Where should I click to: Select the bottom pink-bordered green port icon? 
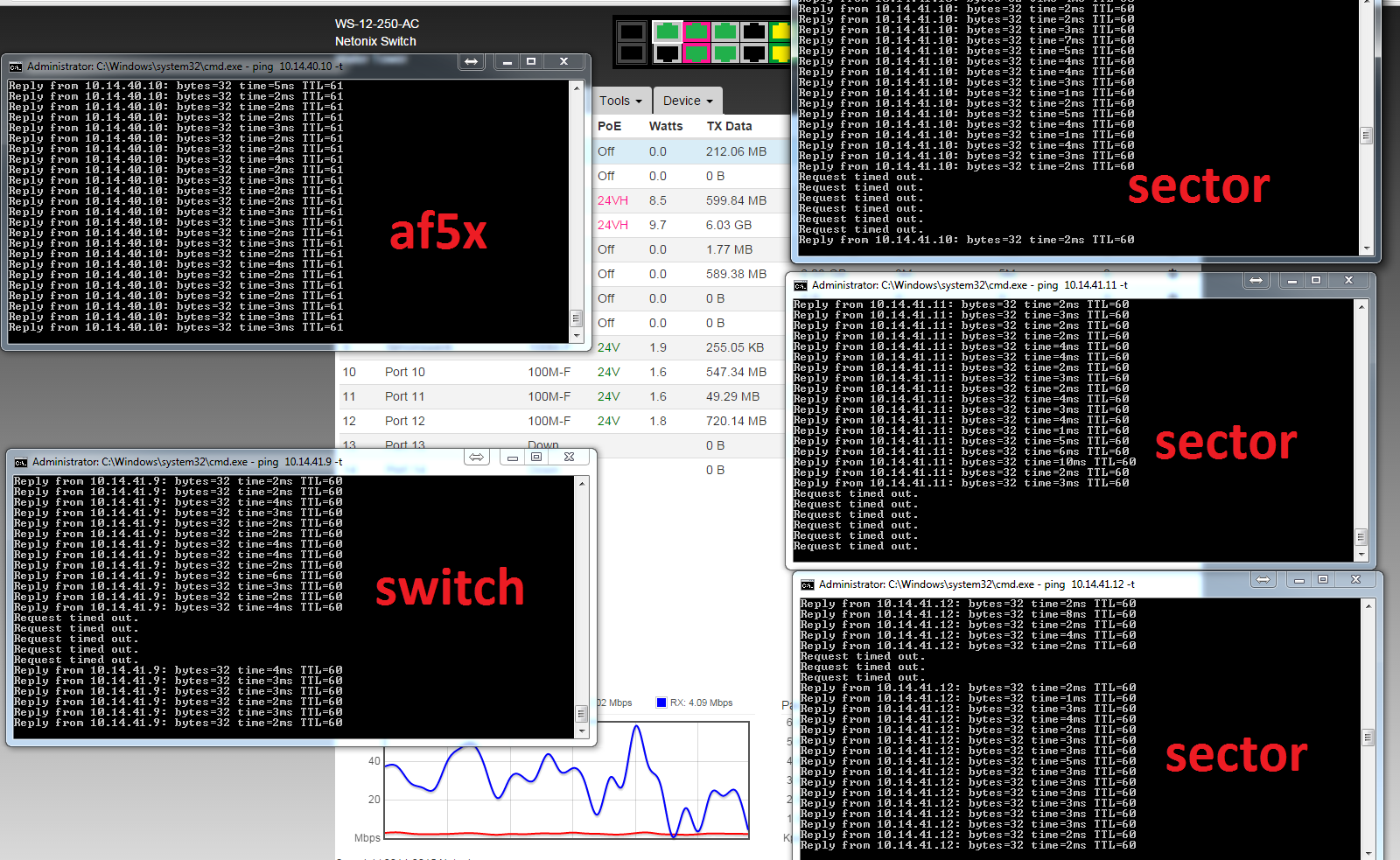696,53
